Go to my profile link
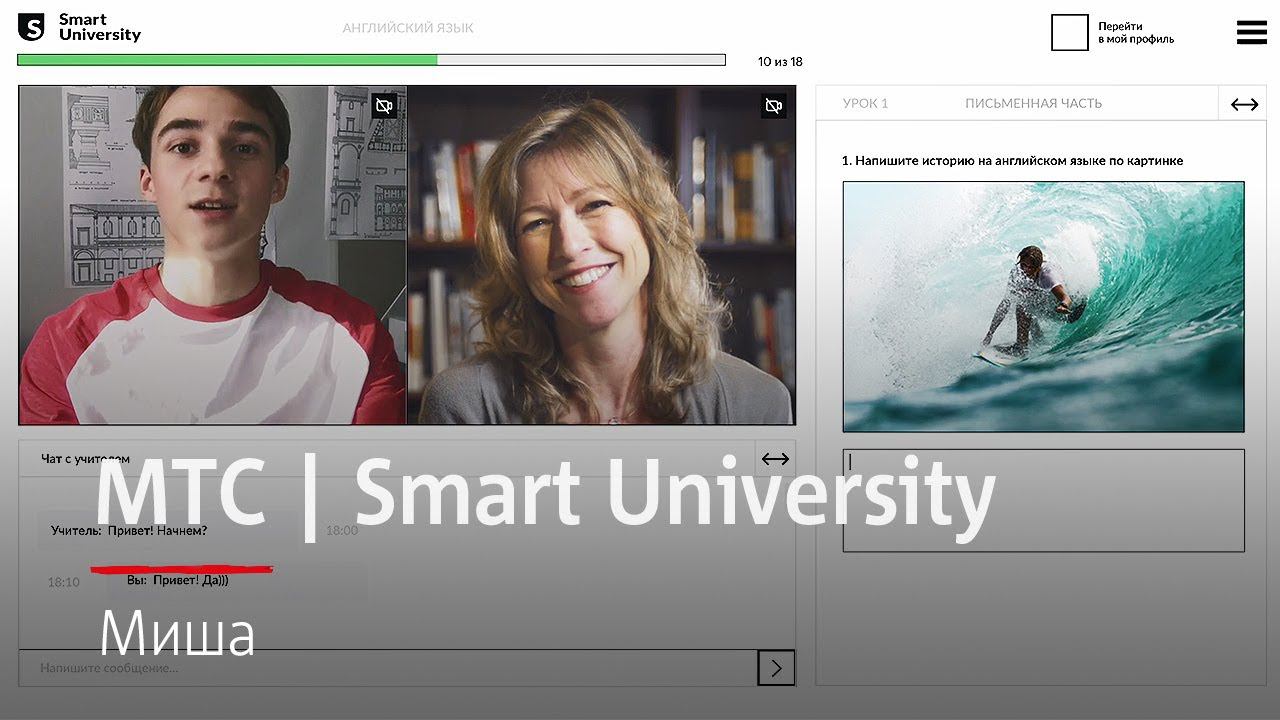 pyautogui.click(x=1136, y=33)
